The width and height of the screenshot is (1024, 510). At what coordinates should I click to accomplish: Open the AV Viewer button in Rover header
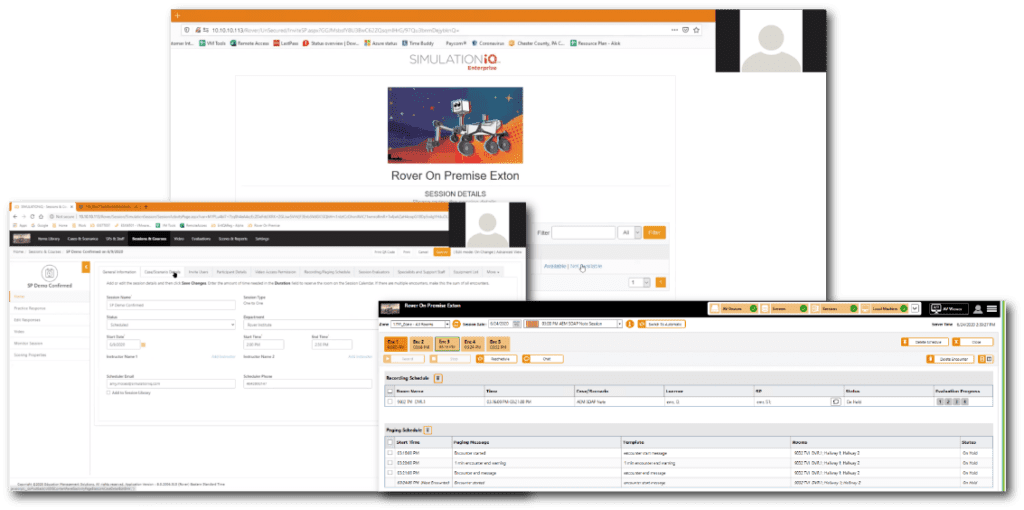(x=948, y=308)
